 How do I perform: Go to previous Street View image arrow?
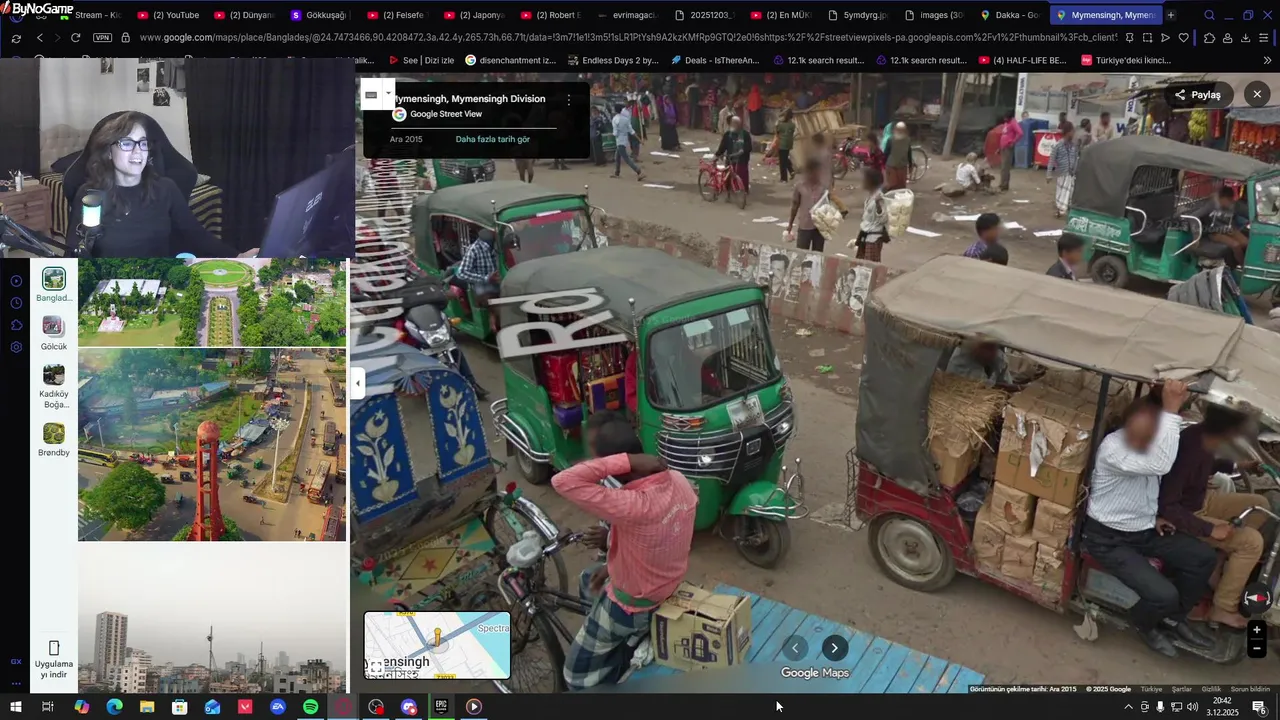[796, 648]
